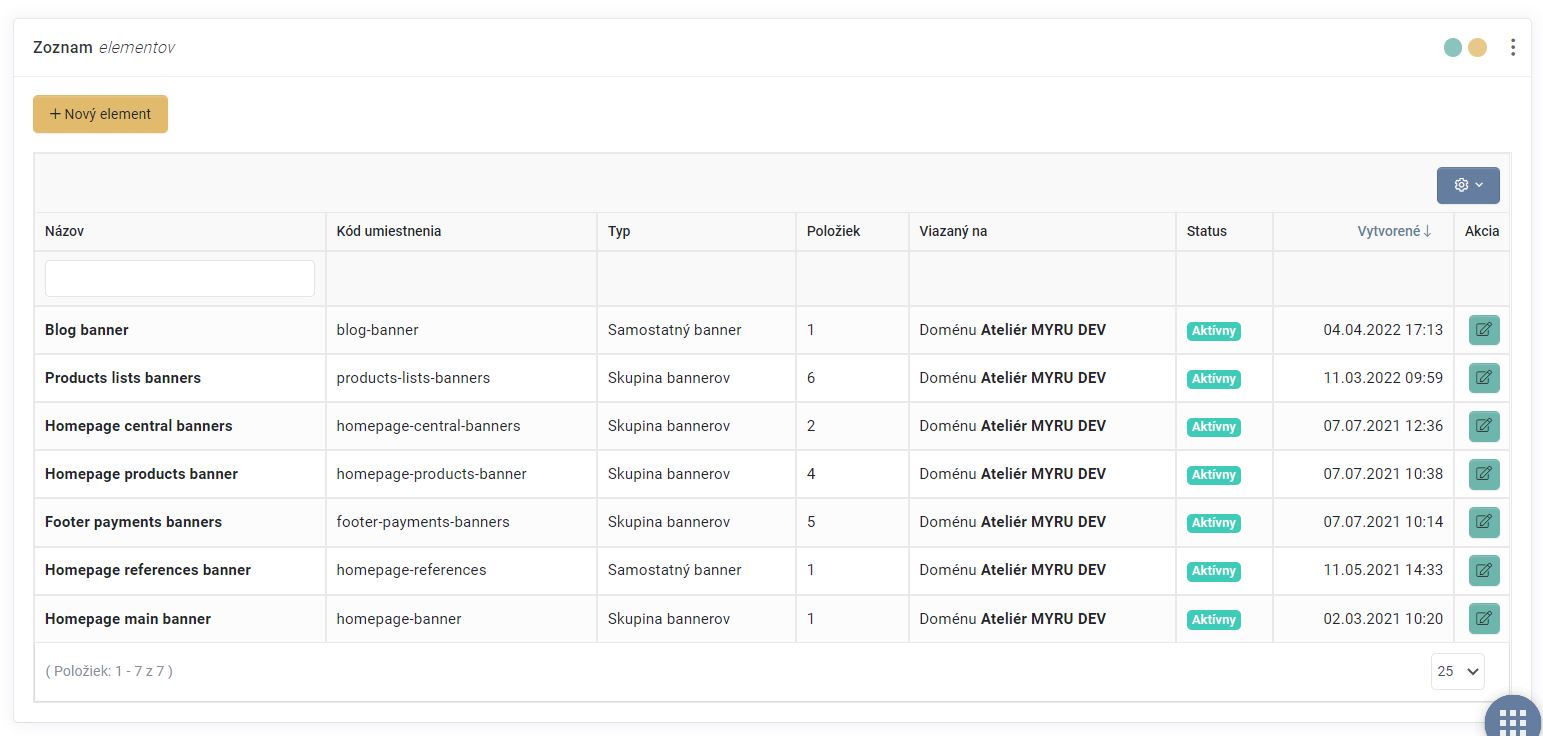Expand the table settings gear dropdown

click(1467, 185)
